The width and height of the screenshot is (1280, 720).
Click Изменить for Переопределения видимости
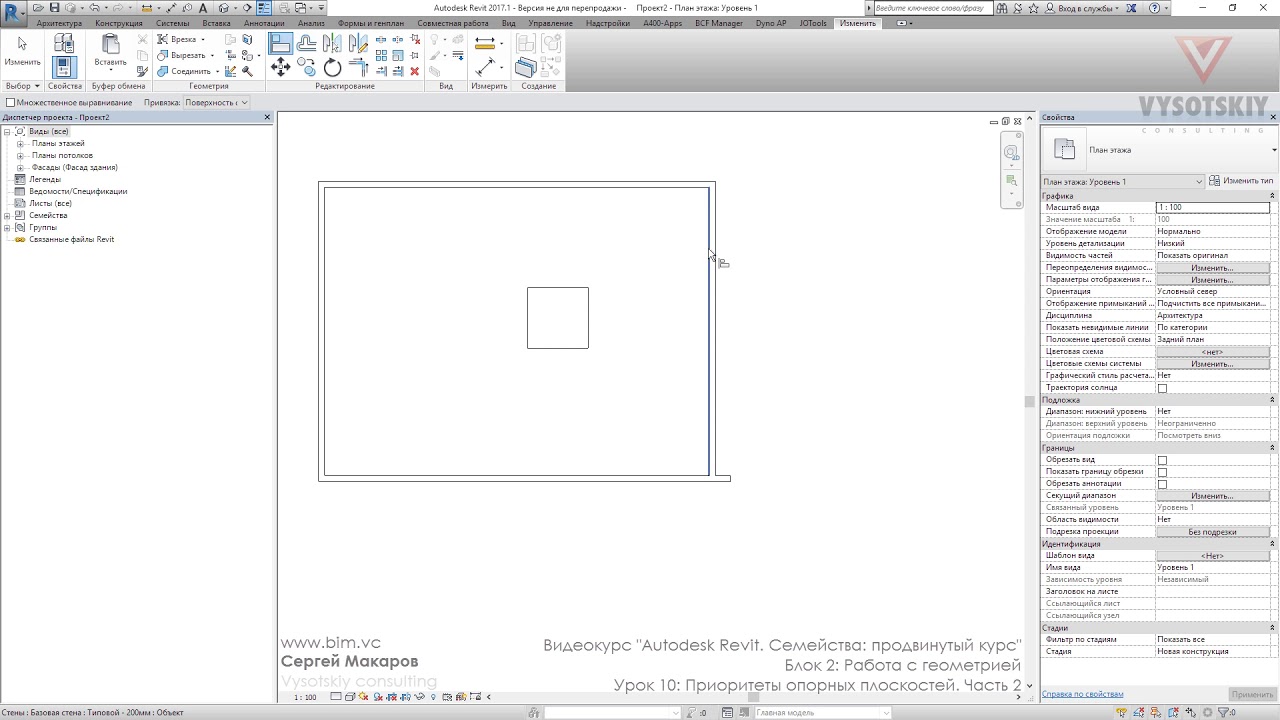click(x=1212, y=268)
